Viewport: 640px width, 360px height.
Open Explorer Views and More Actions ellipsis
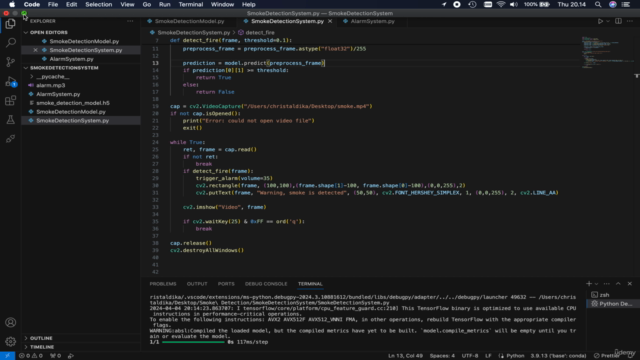(130, 21)
